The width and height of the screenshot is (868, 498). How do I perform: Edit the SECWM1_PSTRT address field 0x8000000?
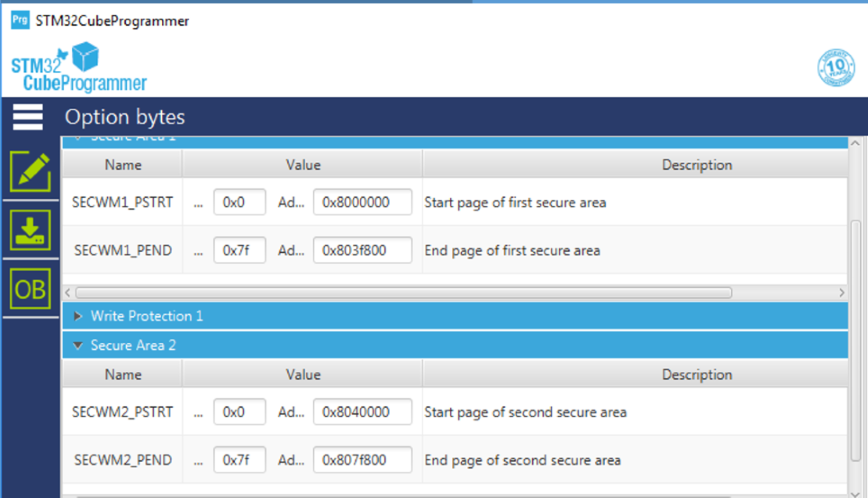[363, 202]
